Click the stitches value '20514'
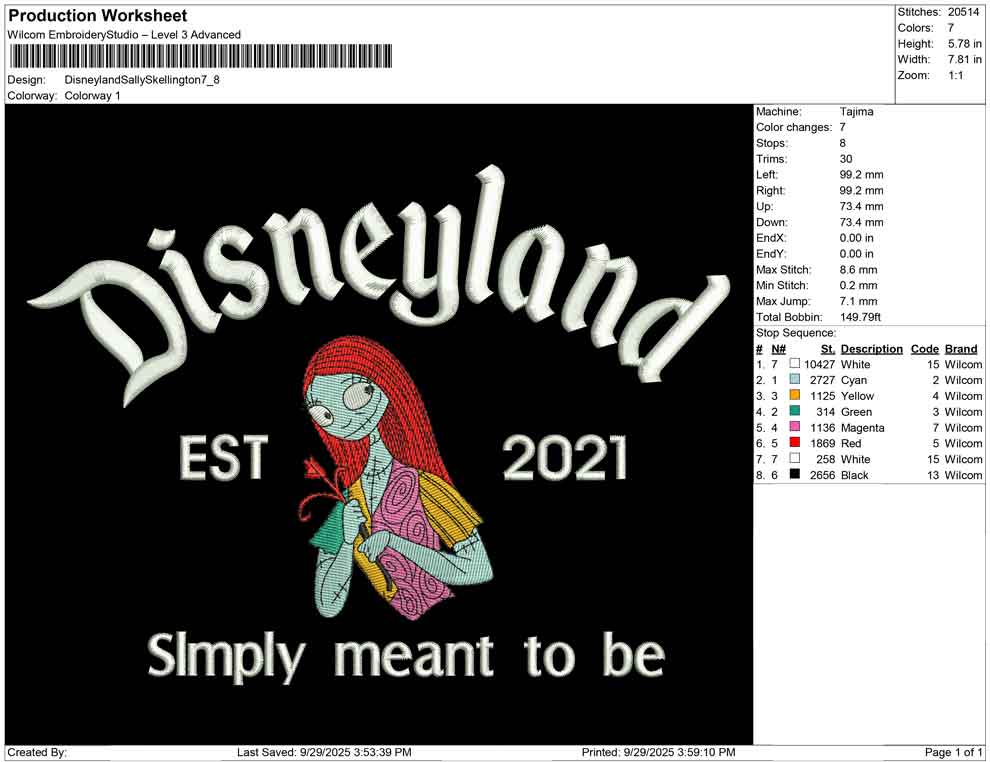990x762 pixels. 963,12
